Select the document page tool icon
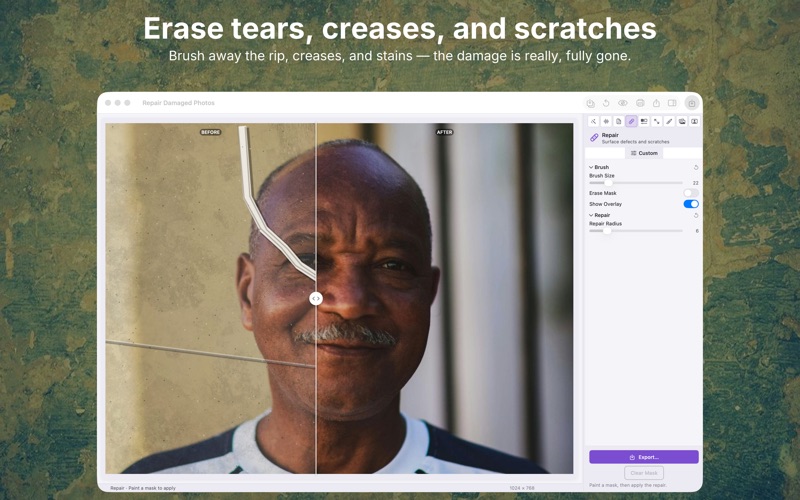The image size is (800, 500). click(618, 121)
